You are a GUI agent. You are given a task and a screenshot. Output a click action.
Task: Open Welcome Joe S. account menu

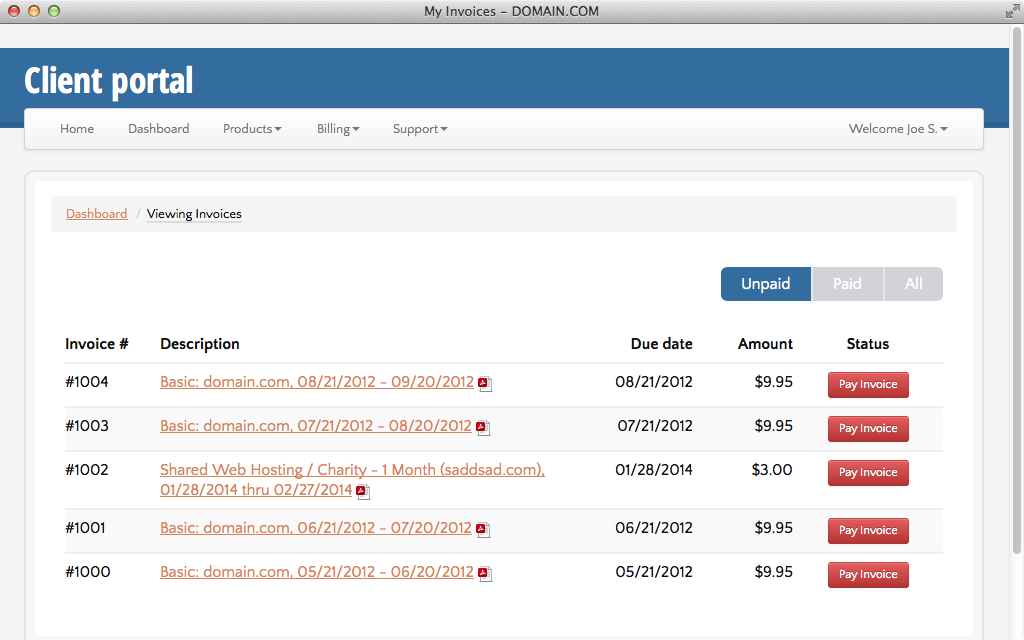point(898,129)
